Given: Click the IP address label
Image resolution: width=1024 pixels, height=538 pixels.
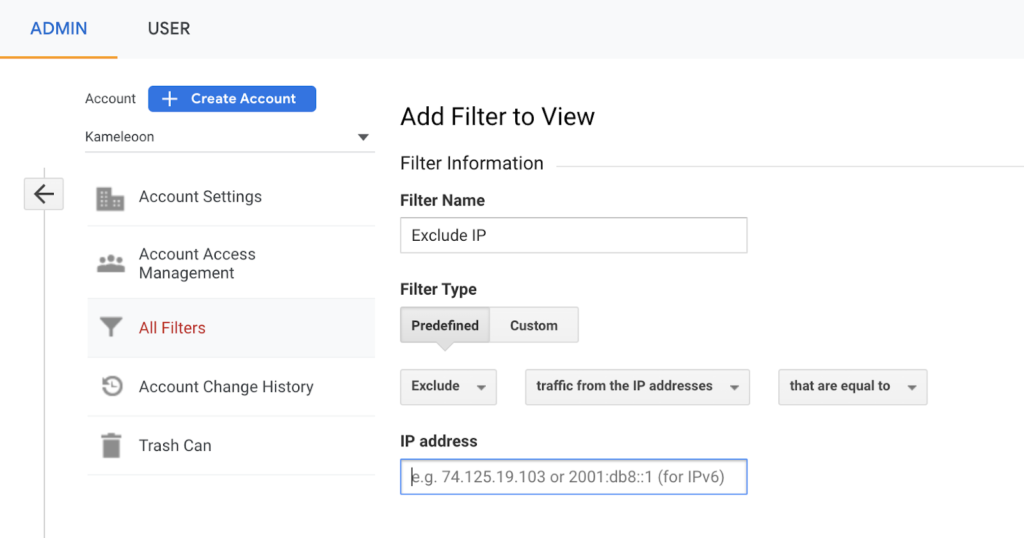Looking at the screenshot, I should (438, 441).
